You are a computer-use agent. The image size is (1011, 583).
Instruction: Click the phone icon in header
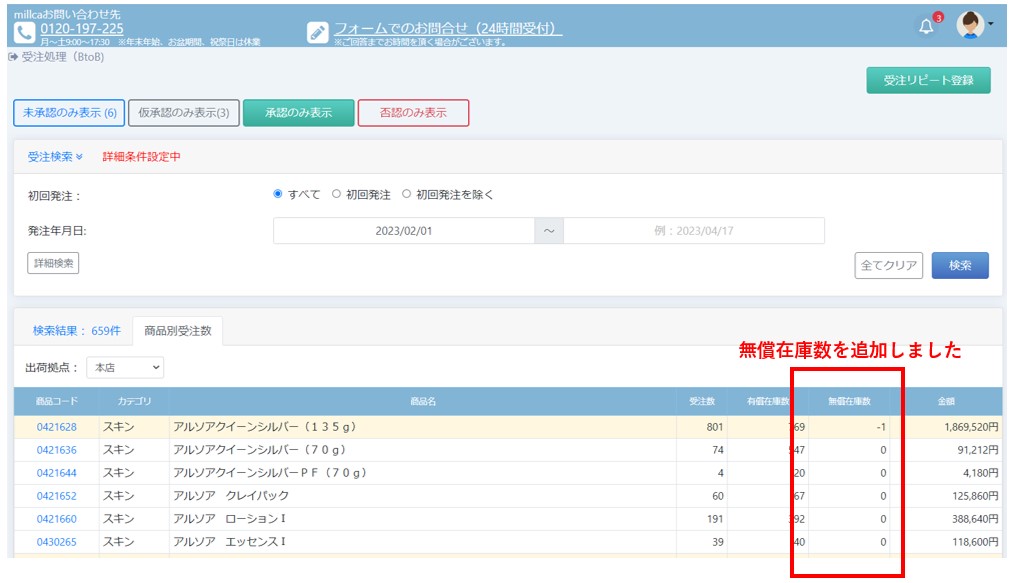pyautogui.click(x=25, y=32)
